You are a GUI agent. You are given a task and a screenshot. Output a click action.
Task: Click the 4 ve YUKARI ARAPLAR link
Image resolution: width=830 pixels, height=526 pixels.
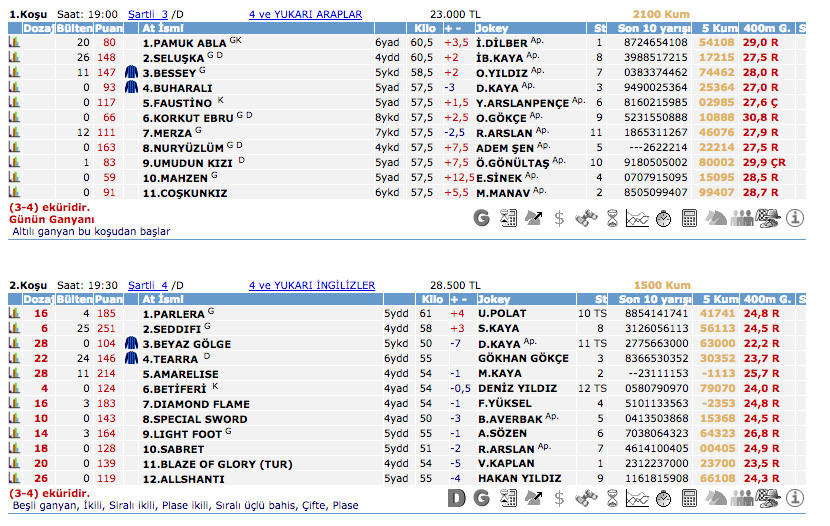pos(305,14)
